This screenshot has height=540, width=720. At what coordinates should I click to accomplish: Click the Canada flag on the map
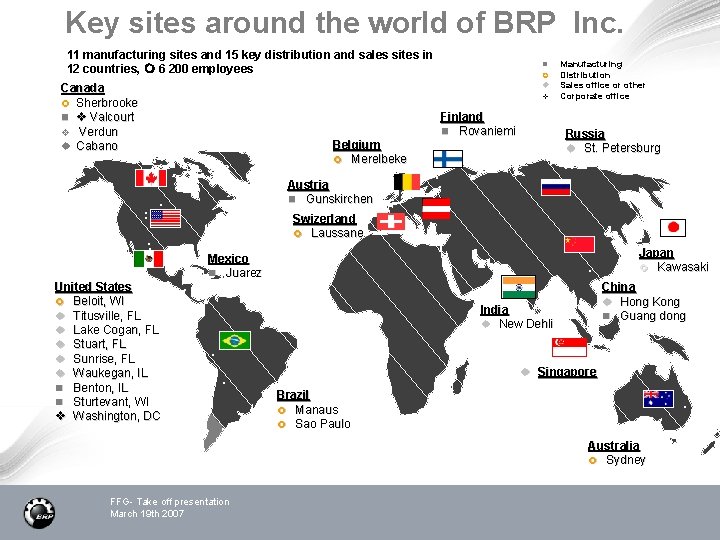[x=151, y=178]
